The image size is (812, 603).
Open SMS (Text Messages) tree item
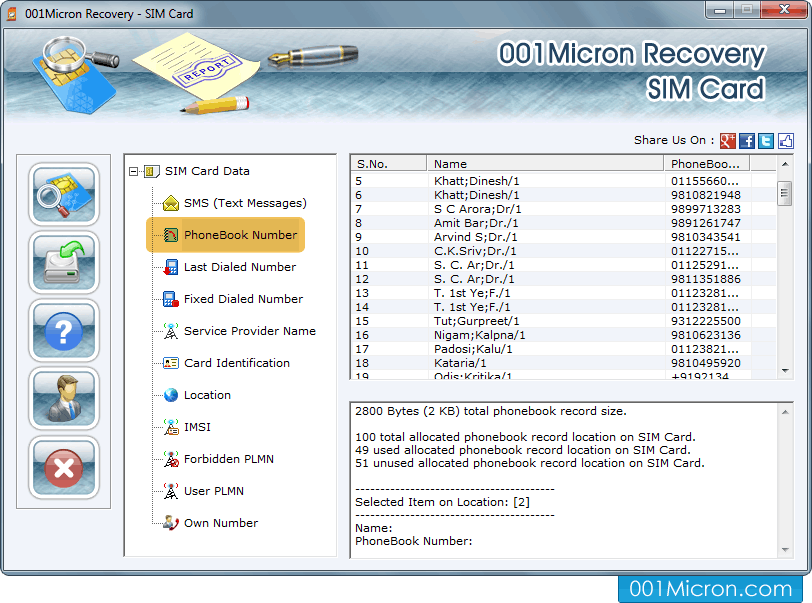point(245,203)
